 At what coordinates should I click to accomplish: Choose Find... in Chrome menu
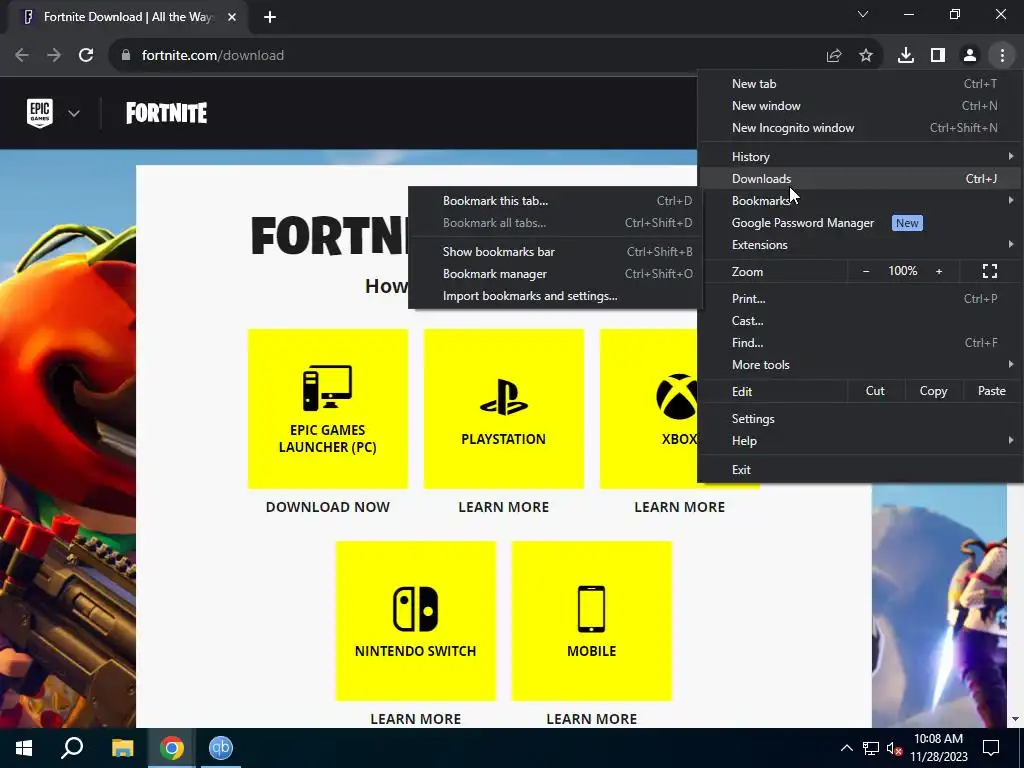[x=861, y=343]
